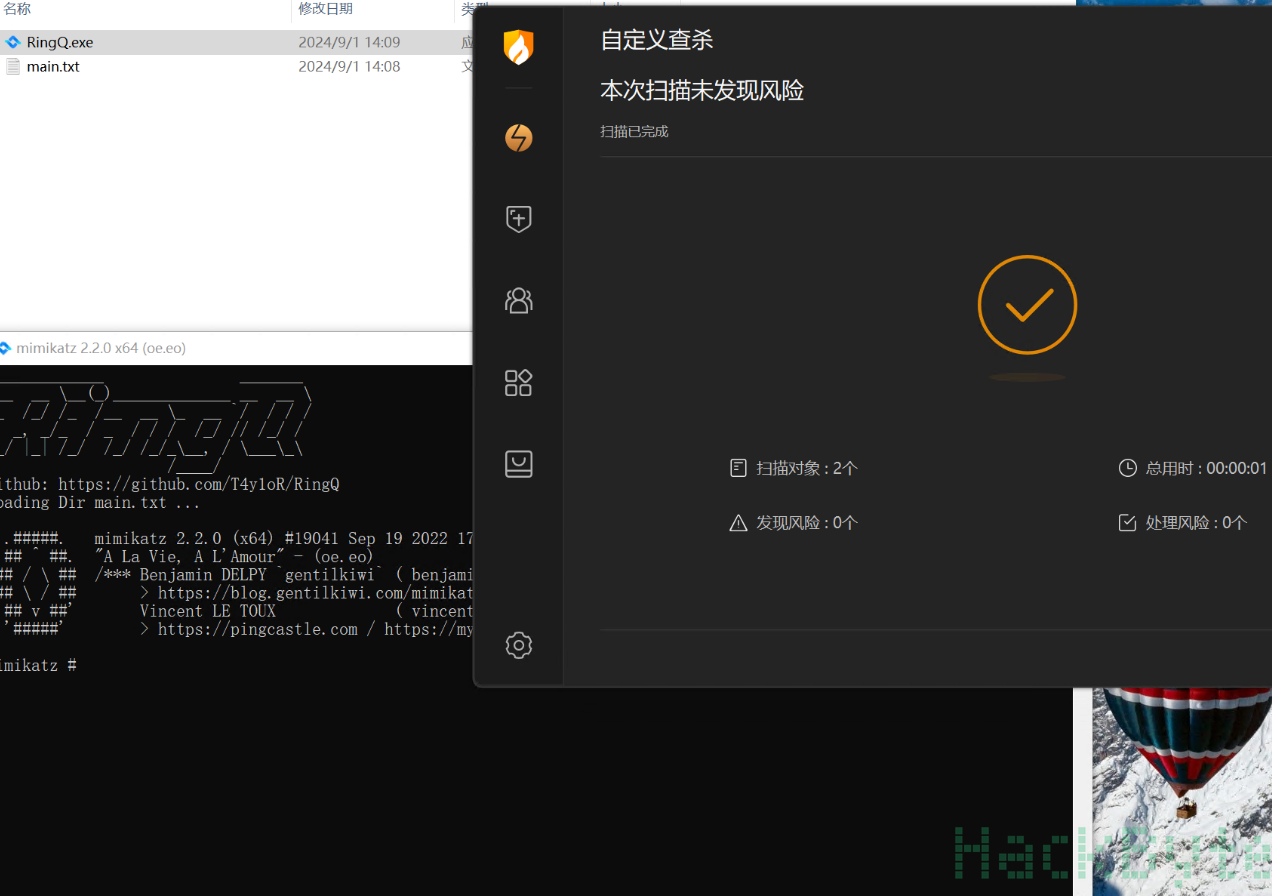The height and width of the screenshot is (896, 1272).
Task: Click the 'Benjamin DELPY' line in console
Action: click(284, 575)
